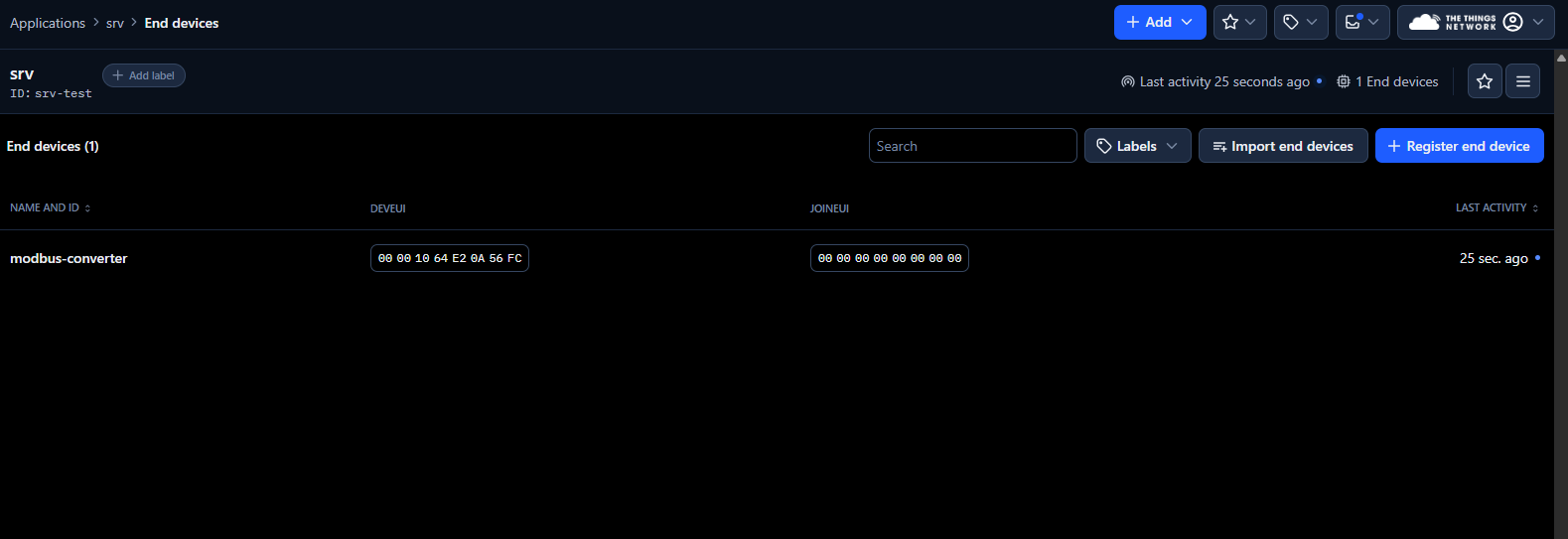Open the Add dropdown button
Screen dimensions: 1568x539
(x=1160, y=22)
